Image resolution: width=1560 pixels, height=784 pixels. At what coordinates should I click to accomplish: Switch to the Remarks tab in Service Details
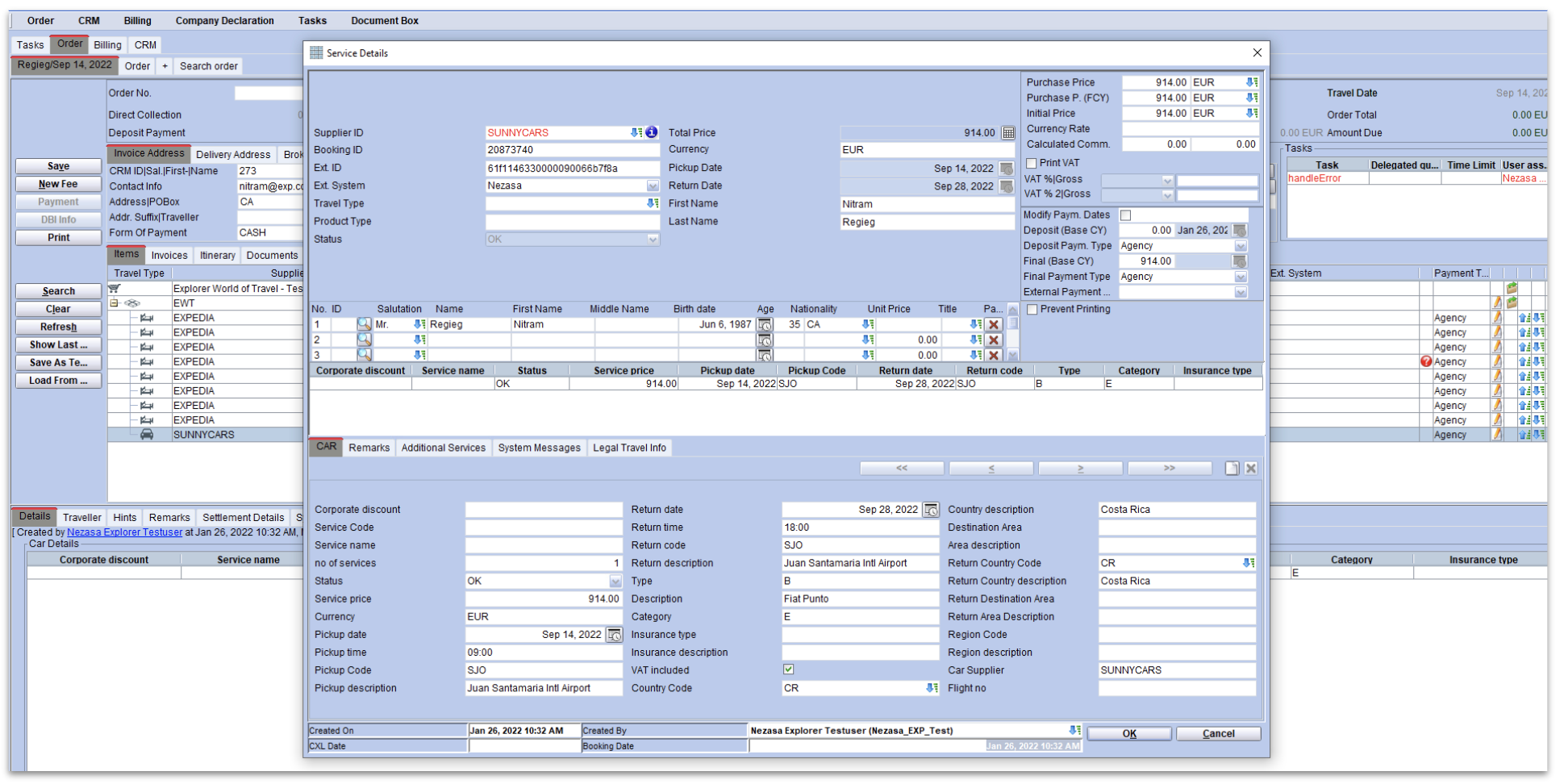369,448
